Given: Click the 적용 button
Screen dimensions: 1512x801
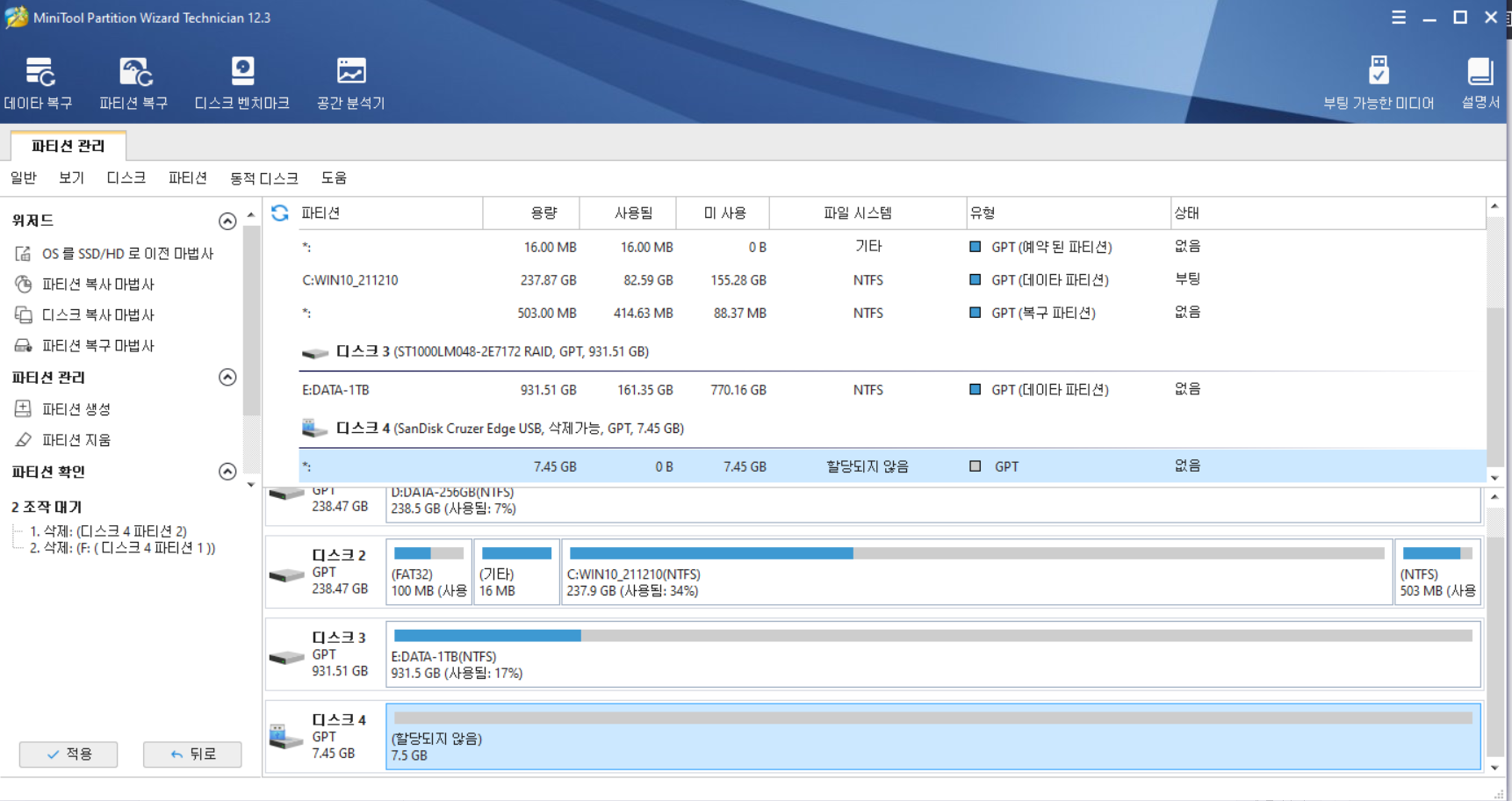Looking at the screenshot, I should [x=68, y=754].
